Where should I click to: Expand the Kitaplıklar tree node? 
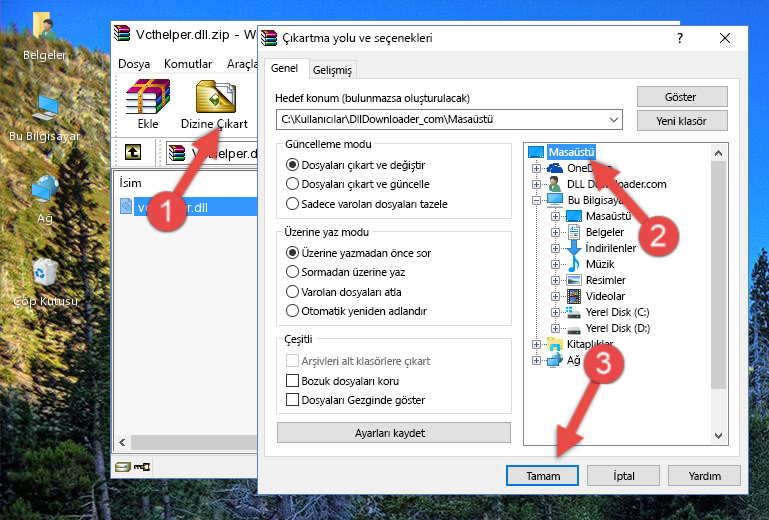click(536, 344)
